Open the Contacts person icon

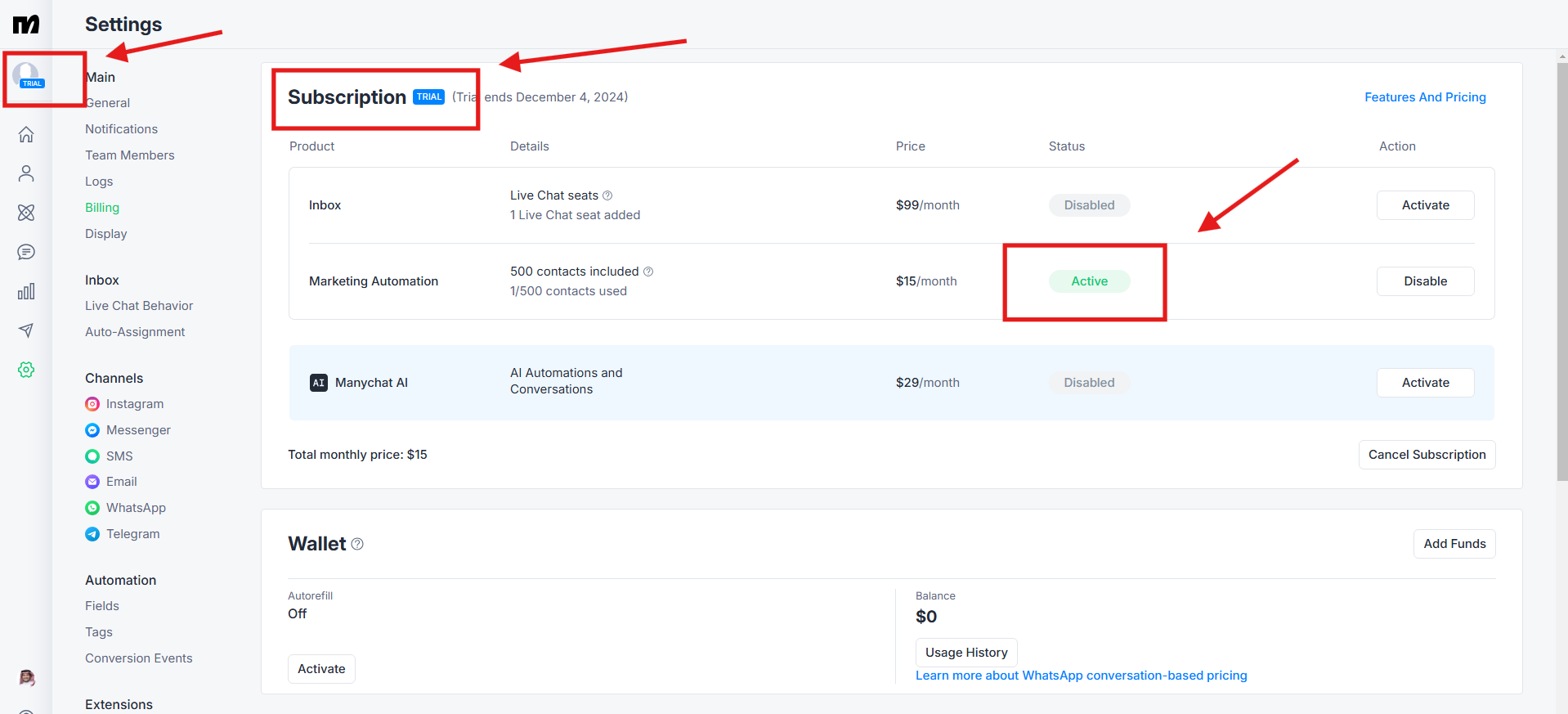pyautogui.click(x=26, y=173)
